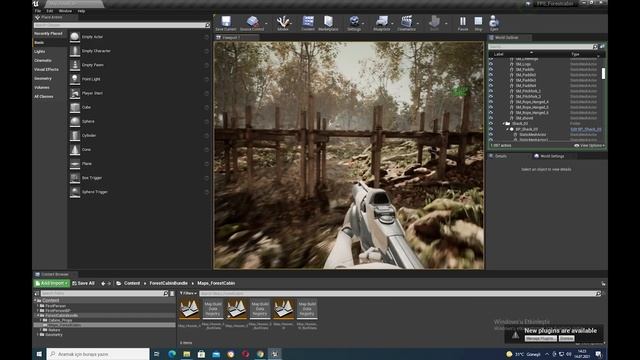Screen dimensions: 640x360
Task: Select the Empty Actor icon
Action: [x=75, y=37]
